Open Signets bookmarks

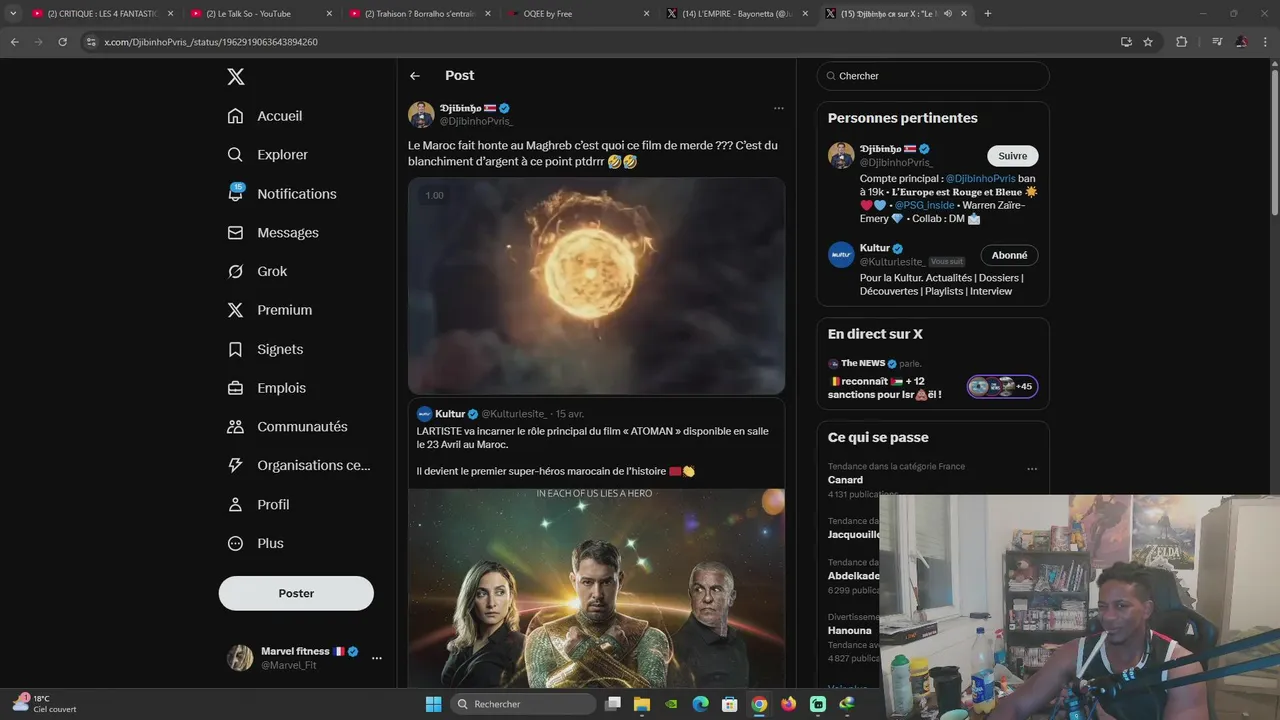265,349
